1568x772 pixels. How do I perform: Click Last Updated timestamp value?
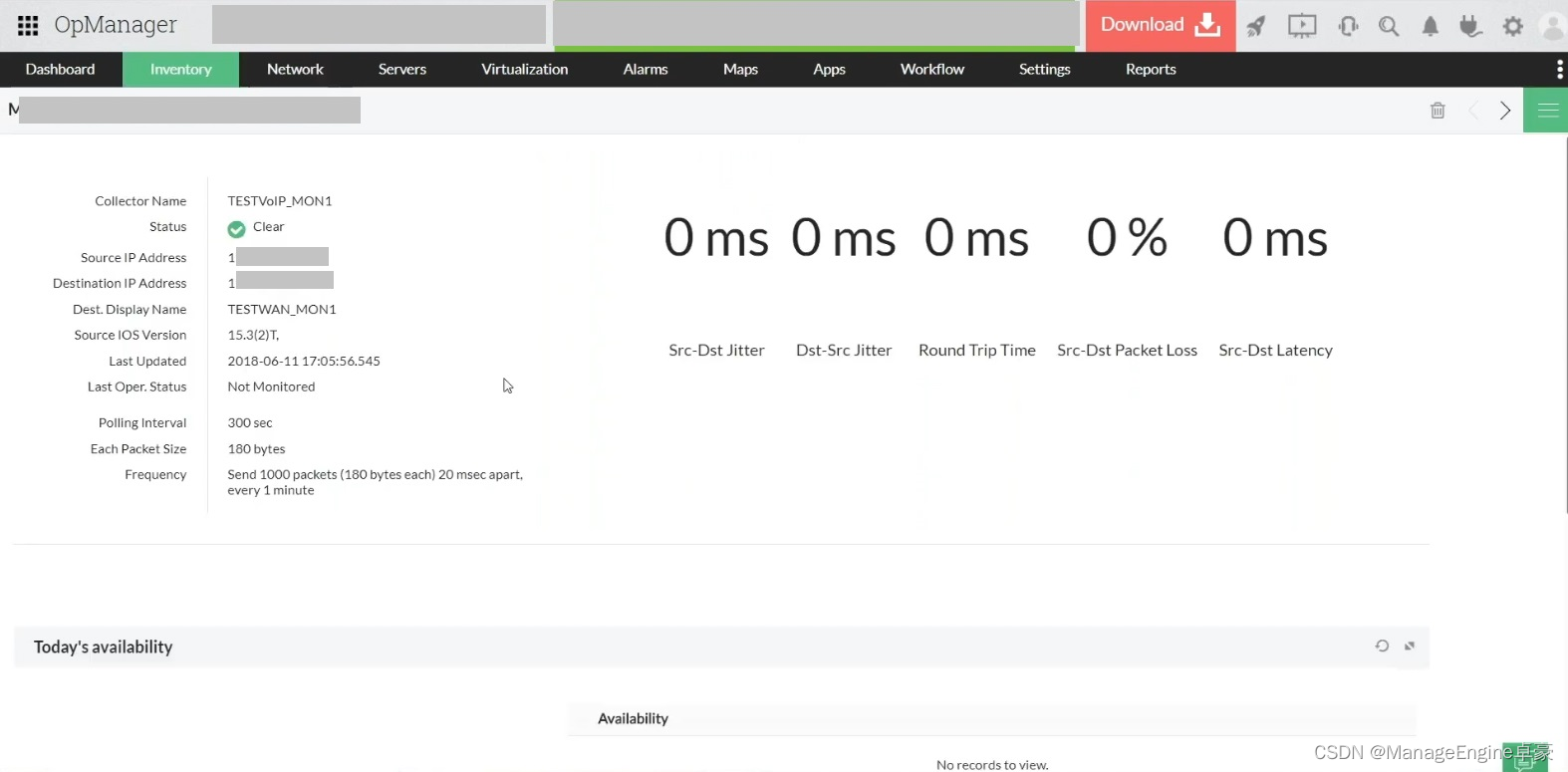[x=304, y=361]
